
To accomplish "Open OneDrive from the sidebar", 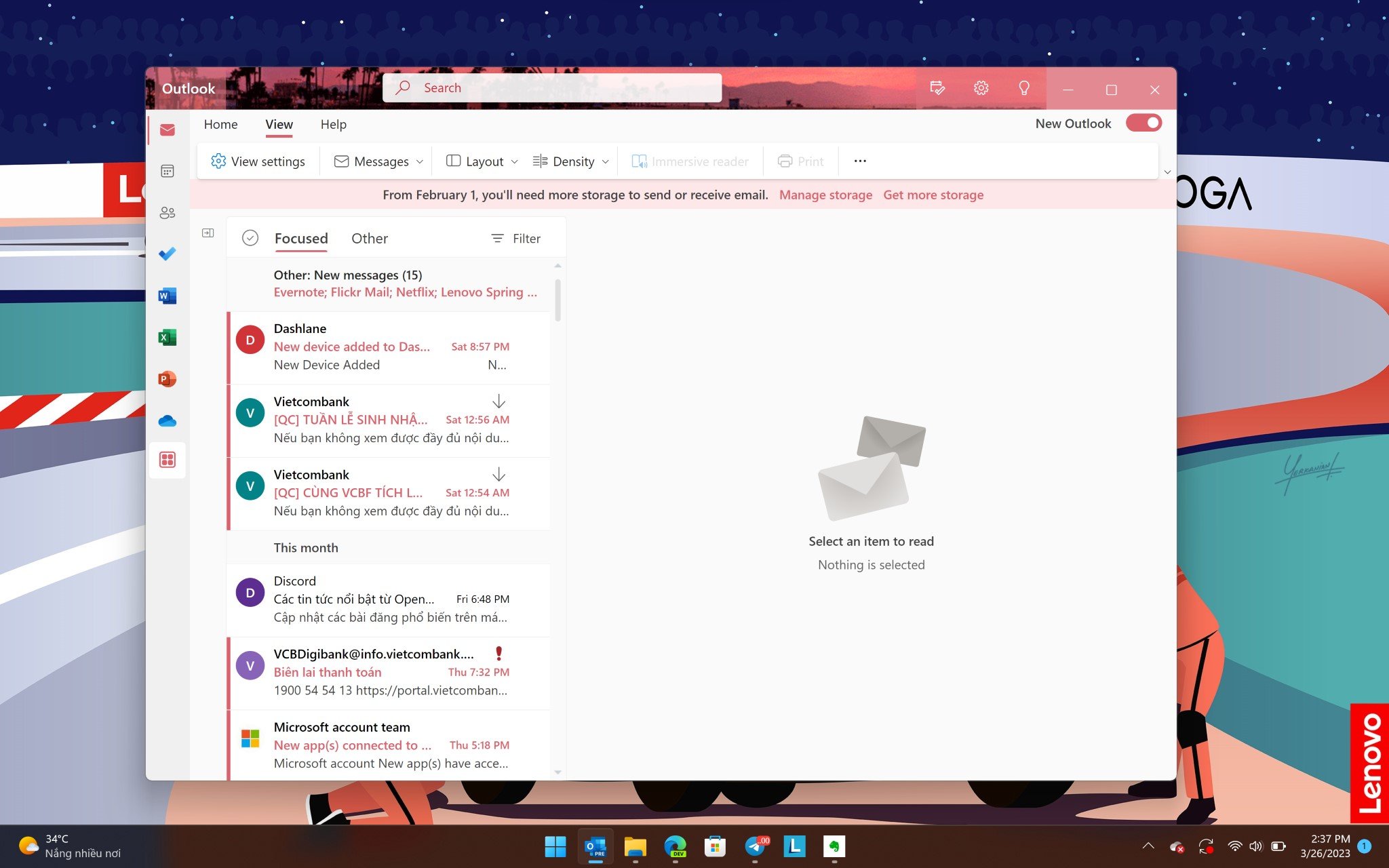I will point(168,420).
